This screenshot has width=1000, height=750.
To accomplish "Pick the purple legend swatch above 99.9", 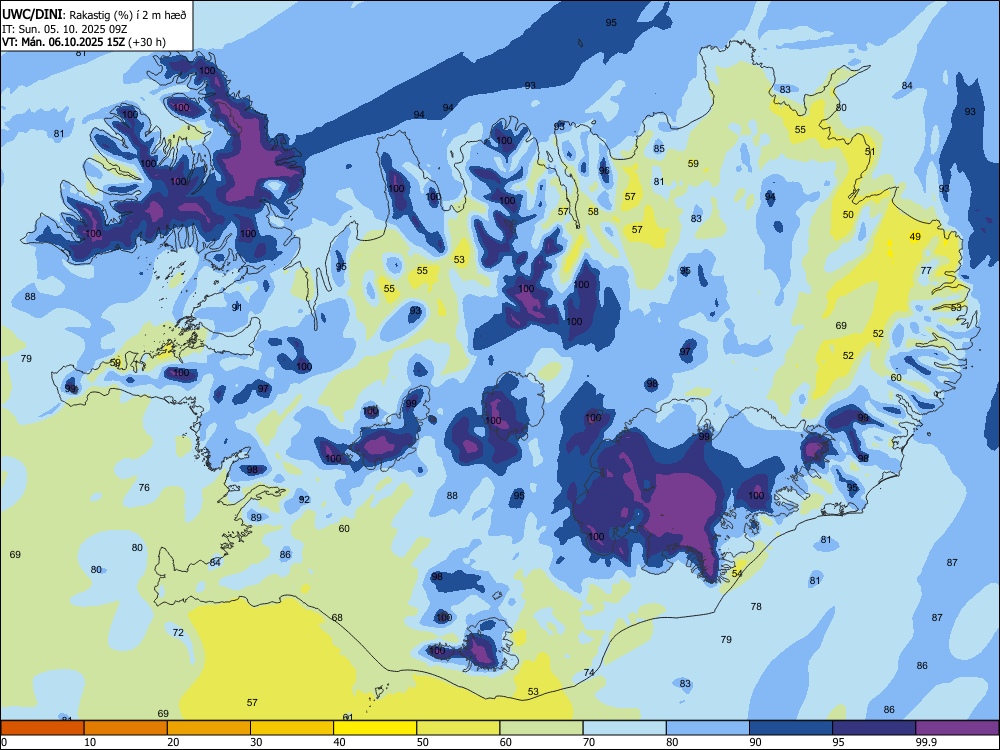I will pyautogui.click(x=957, y=728).
